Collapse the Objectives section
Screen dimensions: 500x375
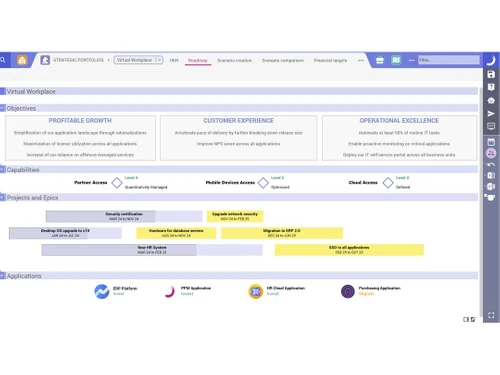3,108
